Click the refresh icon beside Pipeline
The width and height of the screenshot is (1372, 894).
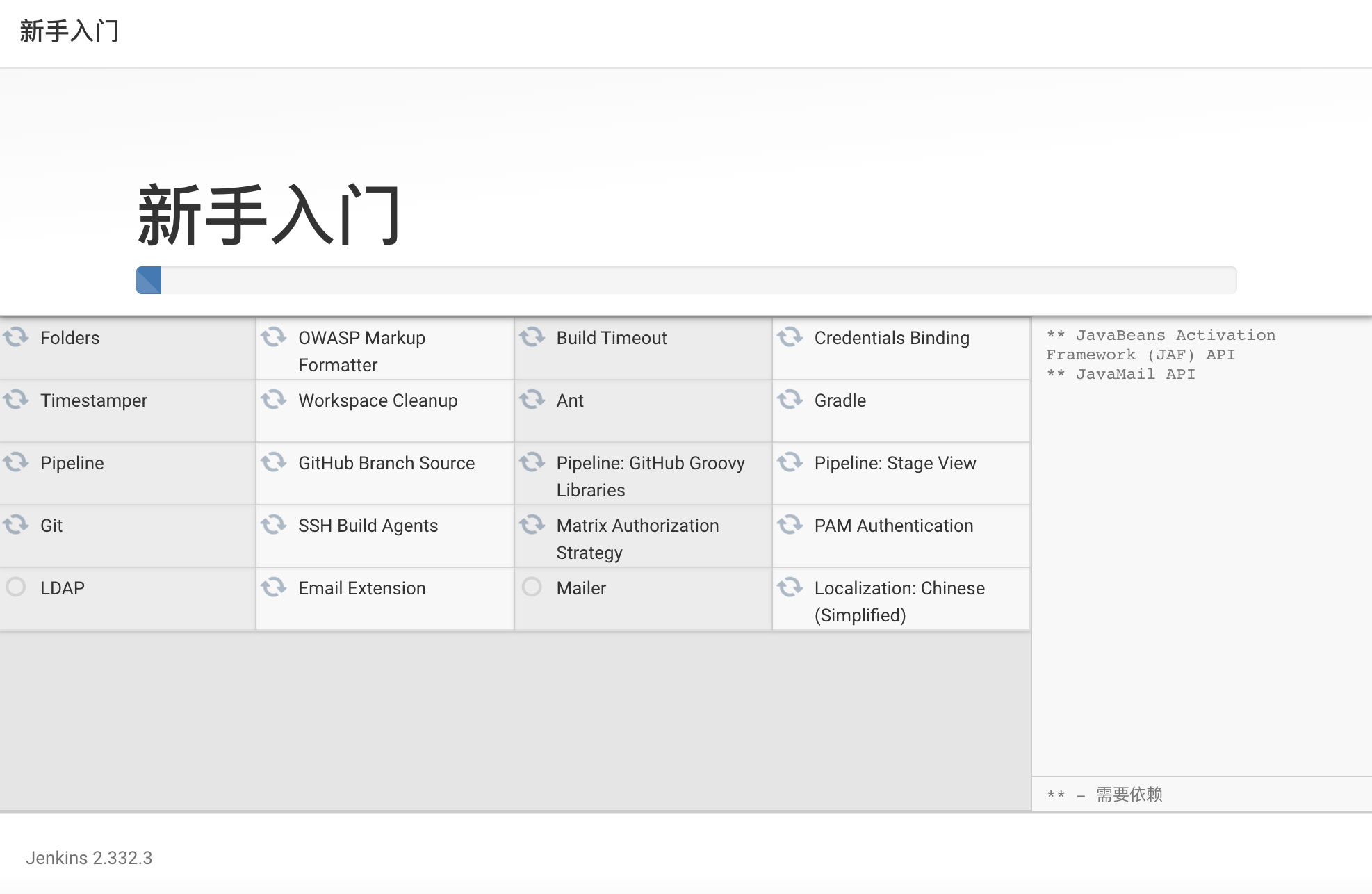pos(15,462)
